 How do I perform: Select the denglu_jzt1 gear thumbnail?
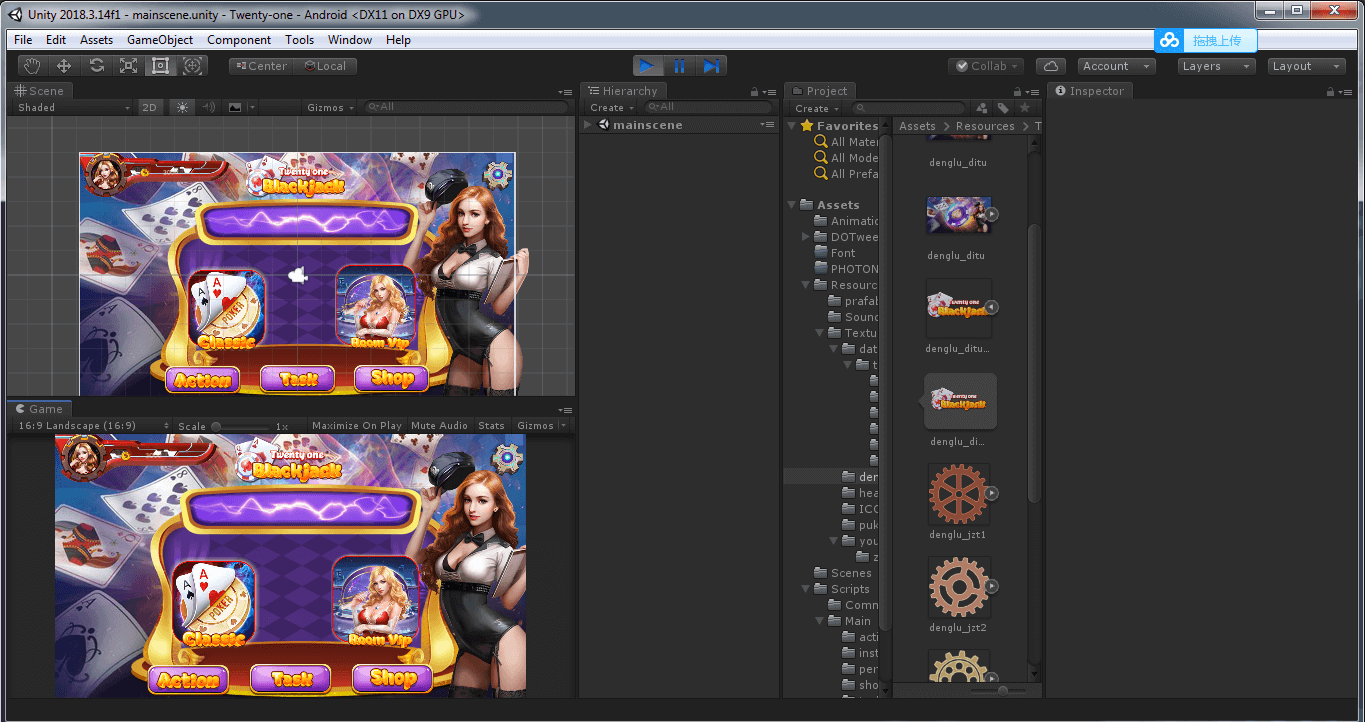[x=958, y=493]
